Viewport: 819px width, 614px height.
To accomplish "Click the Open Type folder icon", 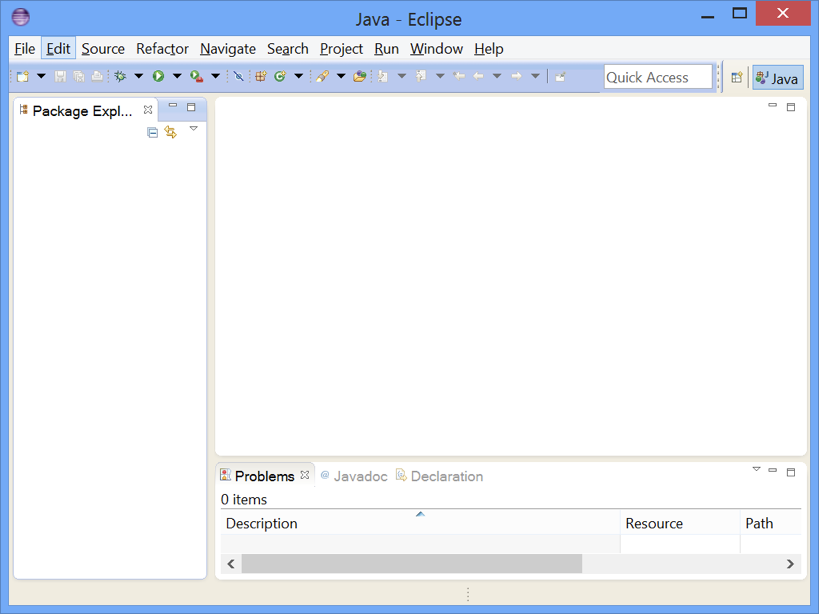I will tap(360, 77).
